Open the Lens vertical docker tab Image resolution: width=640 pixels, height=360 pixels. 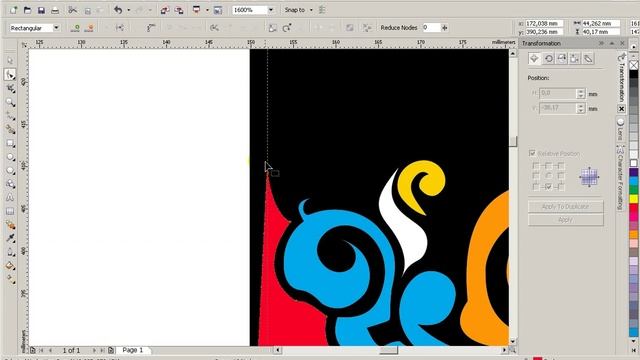pos(620,129)
